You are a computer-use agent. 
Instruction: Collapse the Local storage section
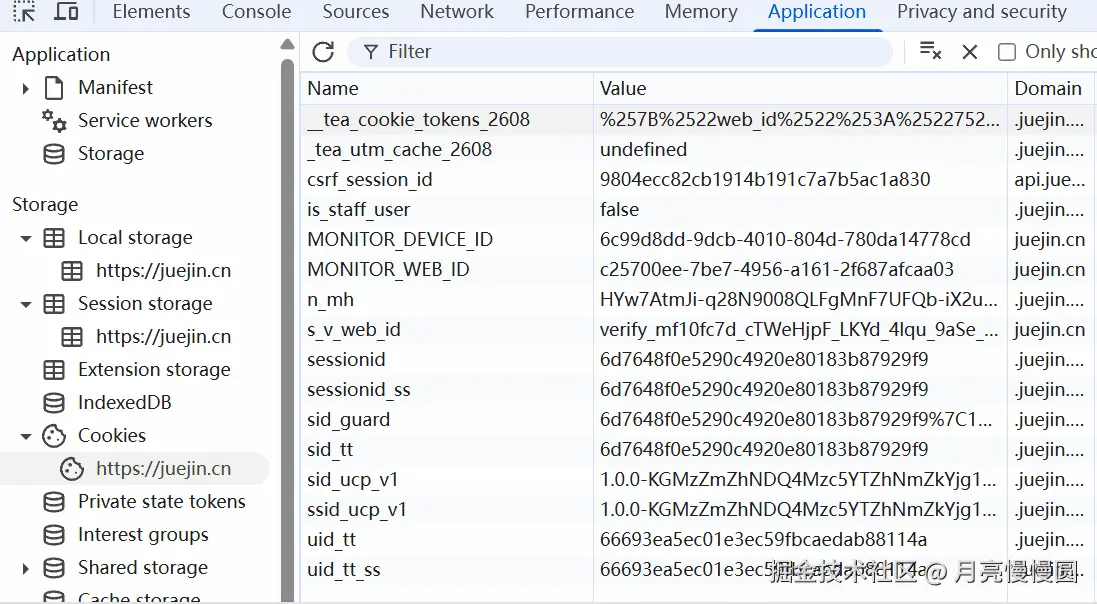coord(26,239)
